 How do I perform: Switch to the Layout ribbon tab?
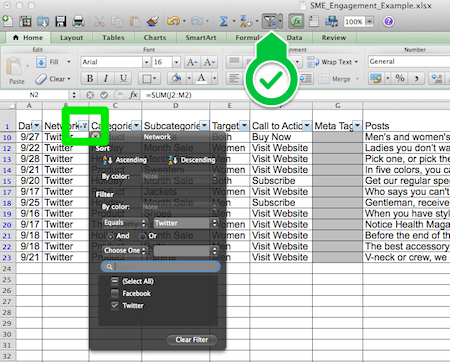click(x=71, y=38)
